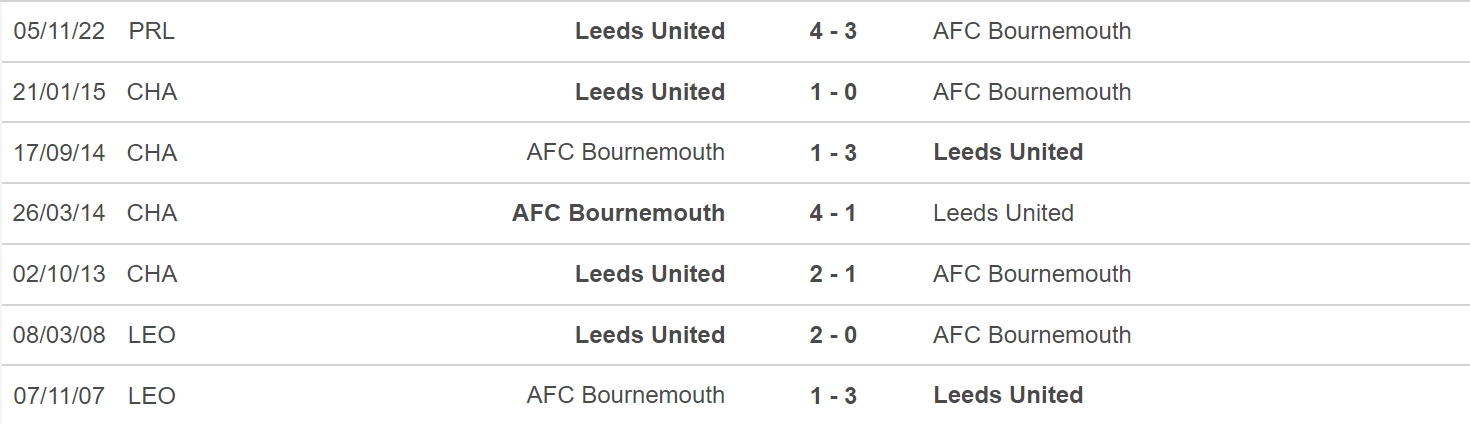
Task: Open the 1 - 0 score from 21/01/15
Action: pos(833,92)
